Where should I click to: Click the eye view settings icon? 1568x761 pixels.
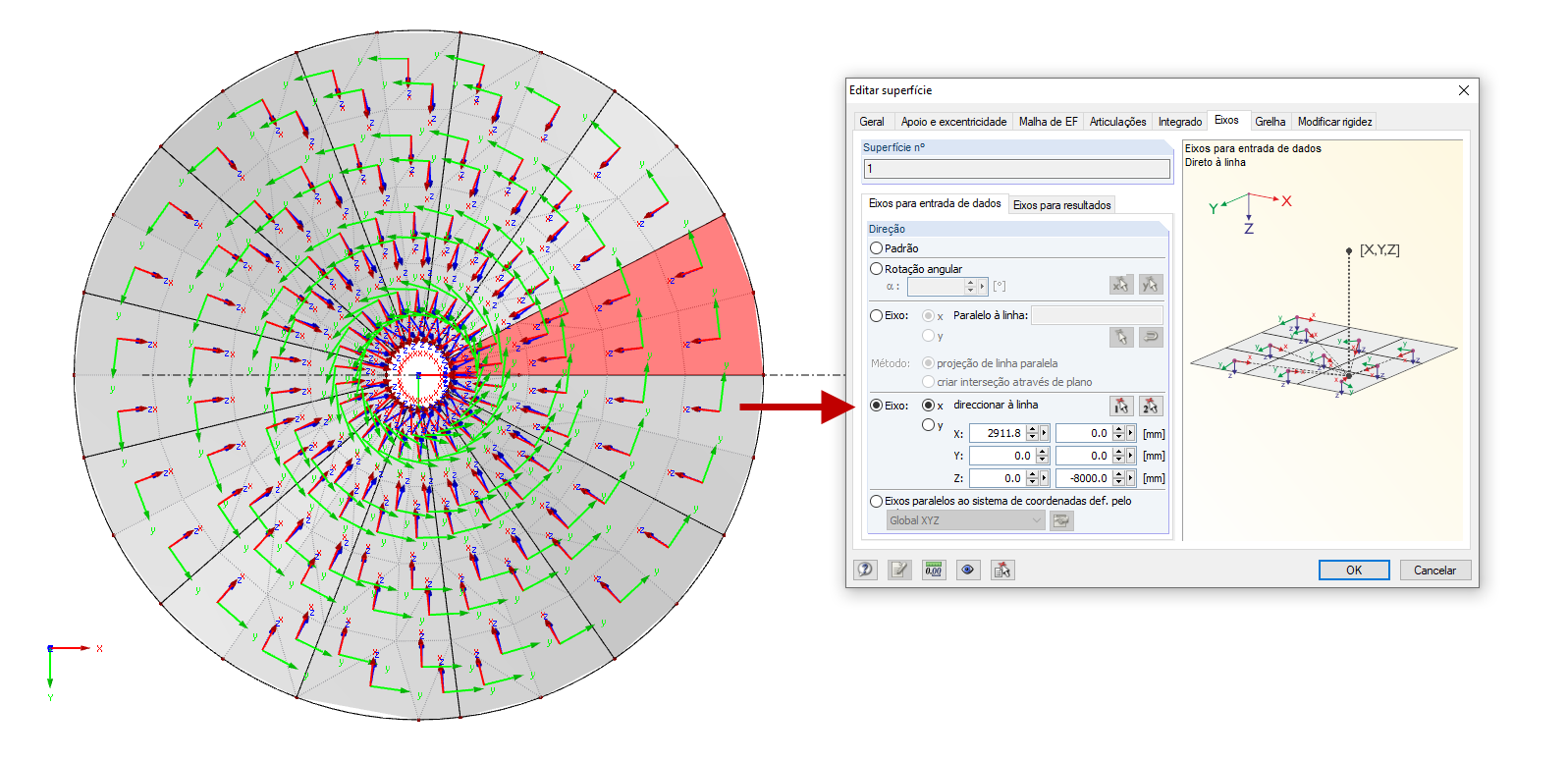coord(968,570)
